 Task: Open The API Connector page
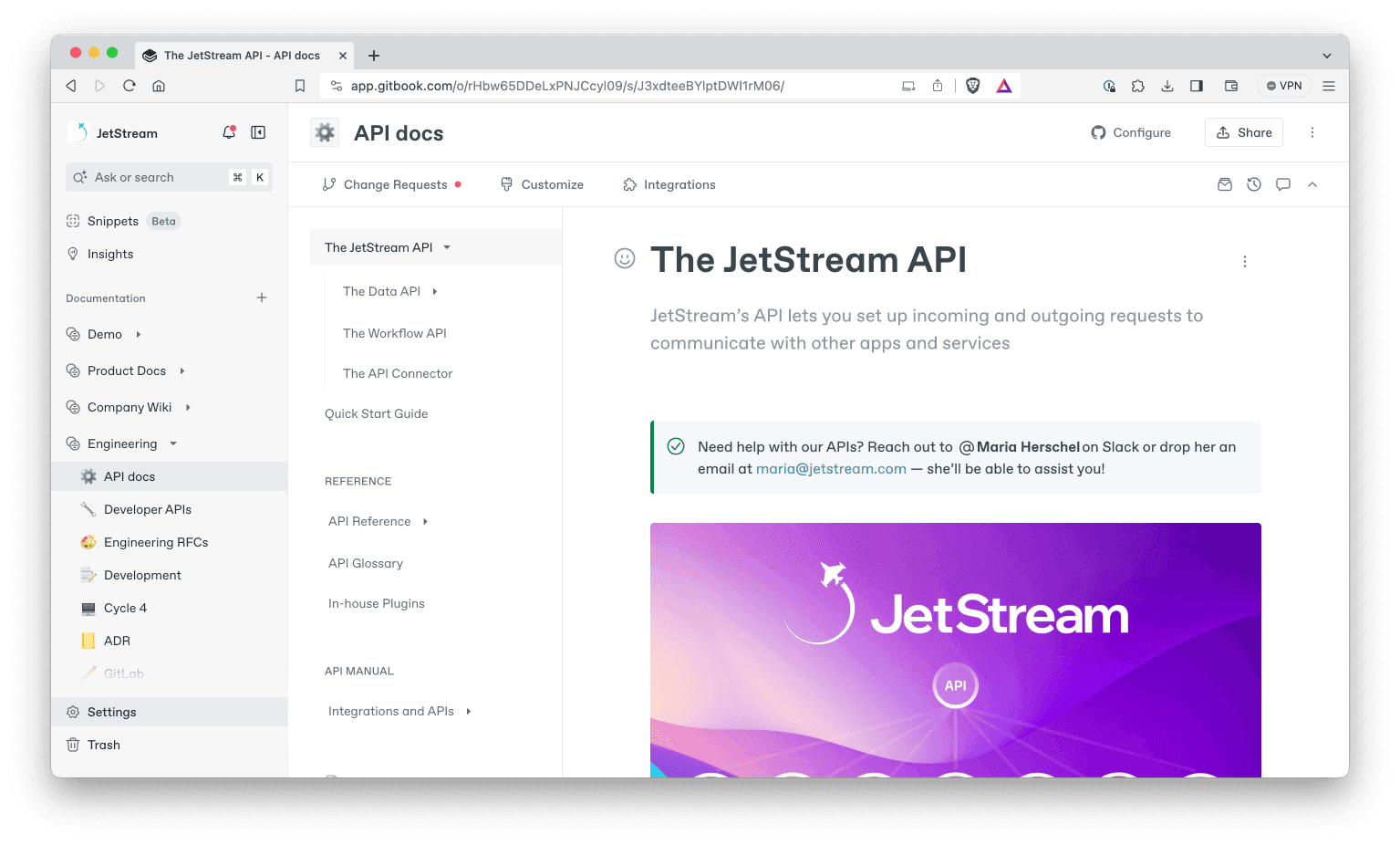click(x=398, y=373)
